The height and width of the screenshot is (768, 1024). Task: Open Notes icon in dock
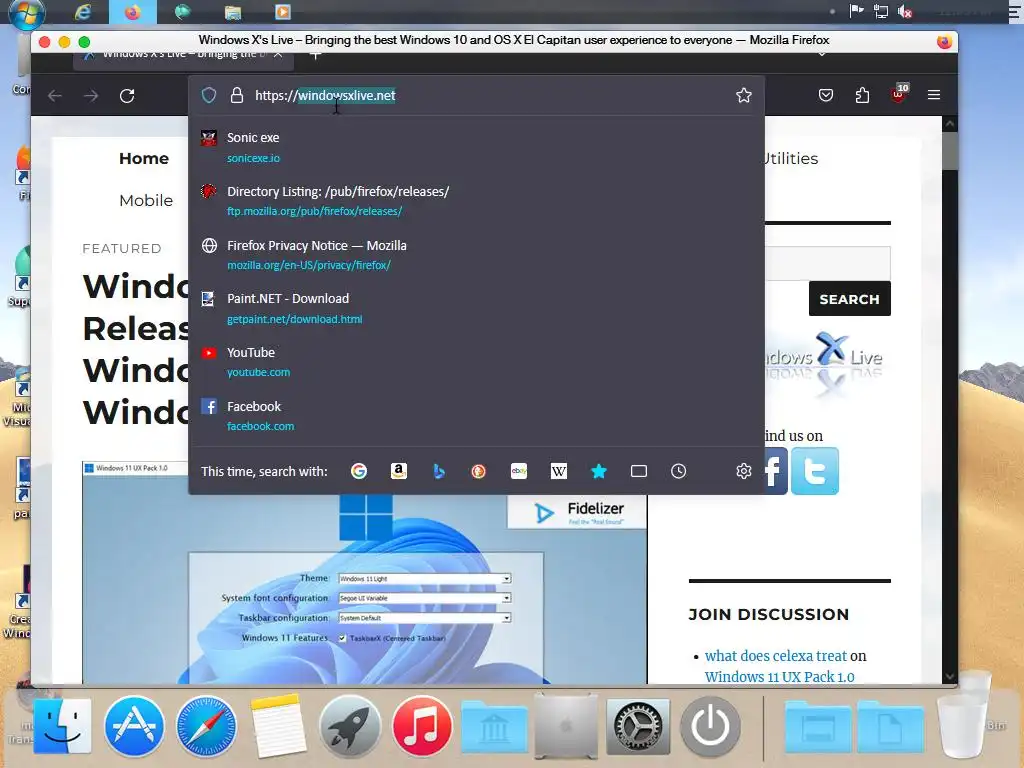278,726
